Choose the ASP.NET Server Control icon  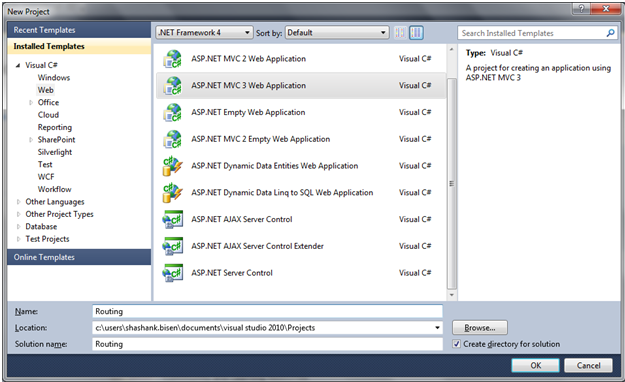[173, 273]
